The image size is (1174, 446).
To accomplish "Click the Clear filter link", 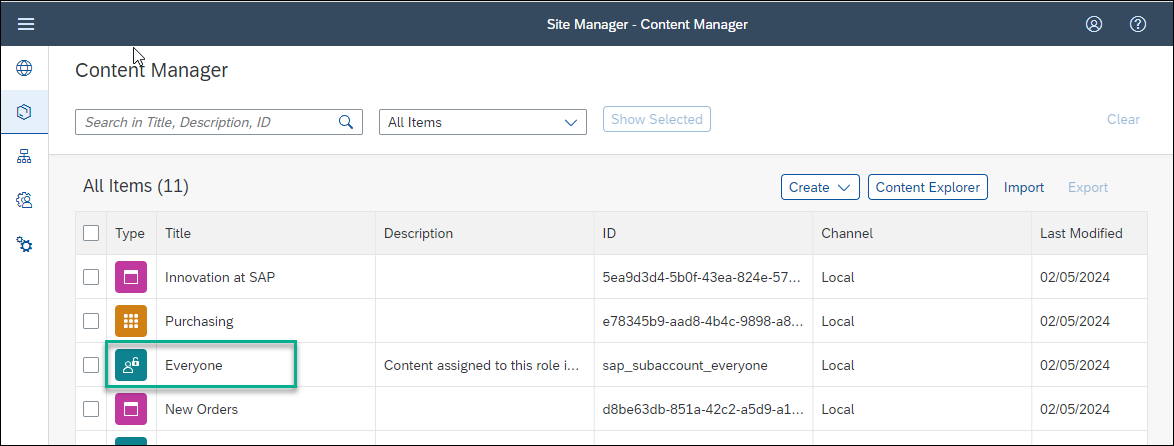I will 1123,119.
